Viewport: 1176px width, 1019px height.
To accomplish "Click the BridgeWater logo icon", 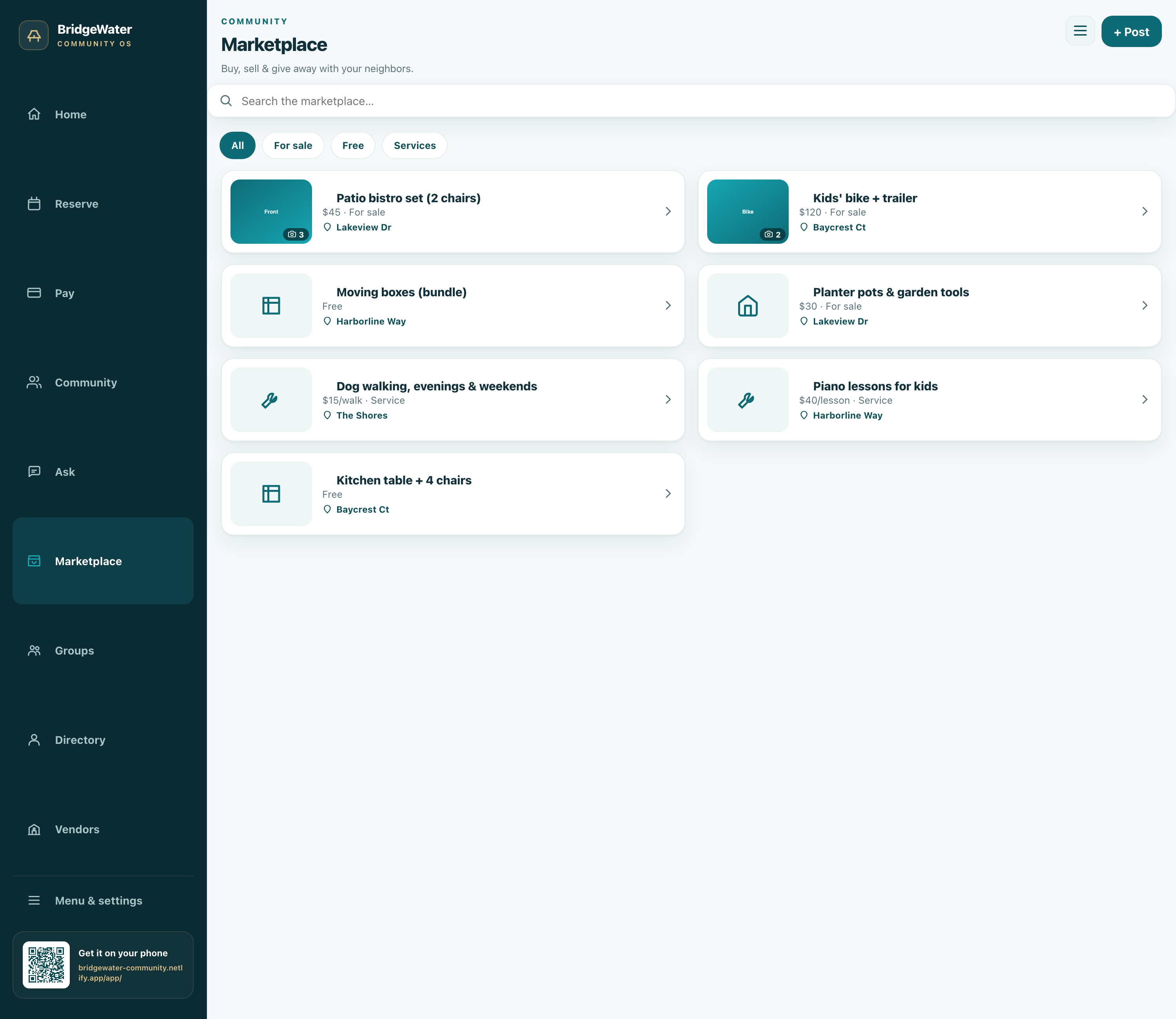I will point(34,35).
